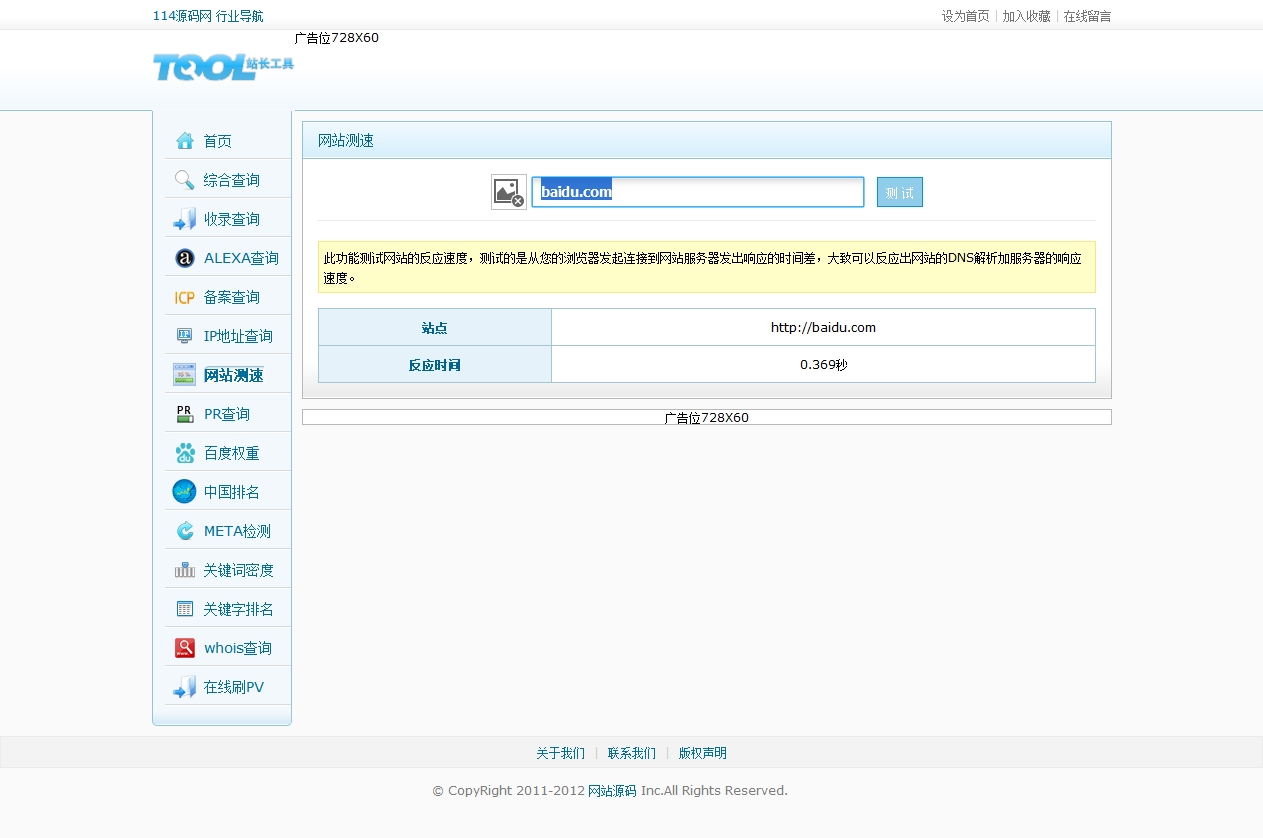The width and height of the screenshot is (1263, 838).
Task: Click the 网站源码 copyright link
Action: coord(612,790)
